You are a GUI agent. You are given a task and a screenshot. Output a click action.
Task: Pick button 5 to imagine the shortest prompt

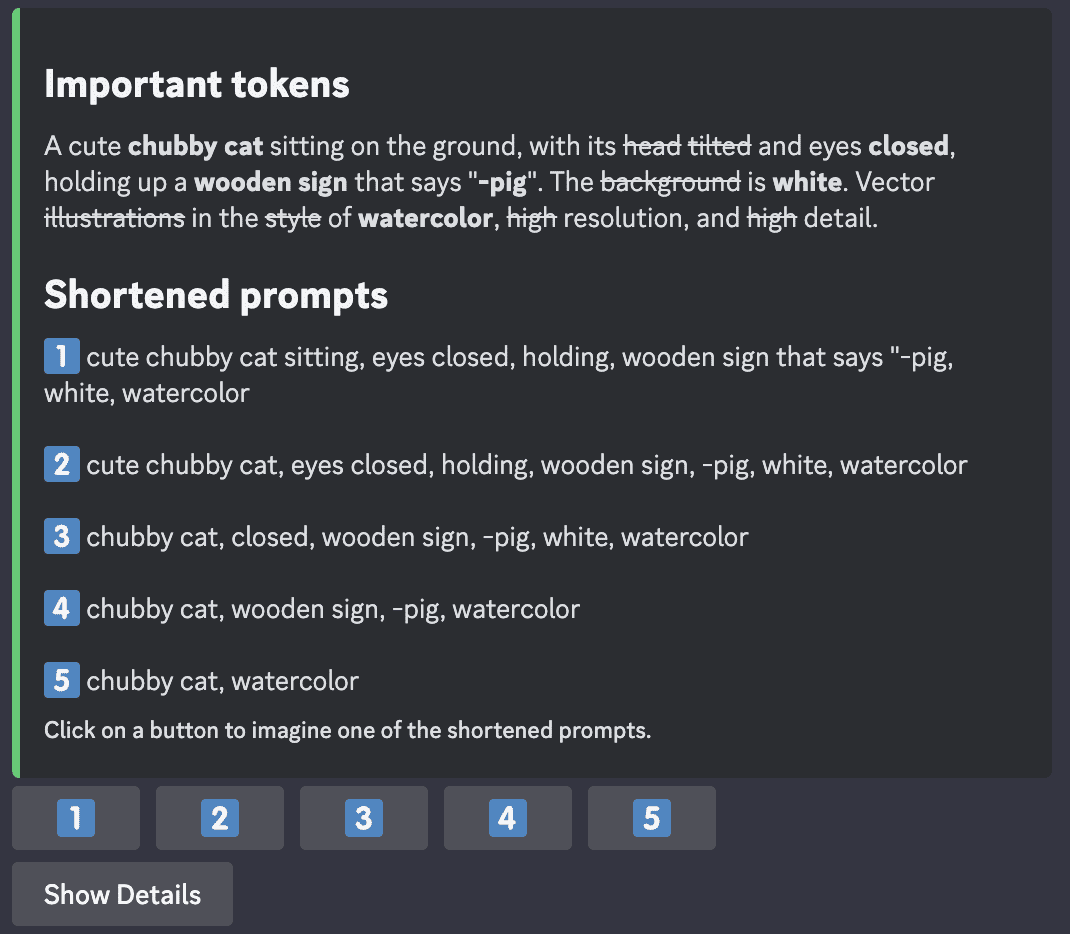pyautogui.click(x=652, y=818)
